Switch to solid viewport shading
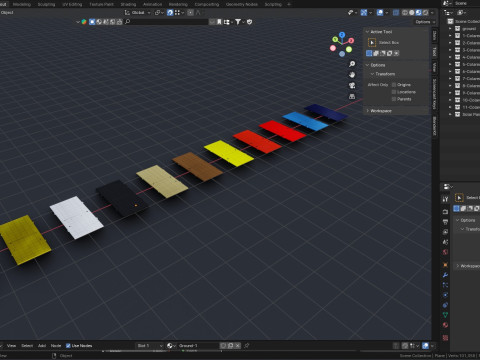The image size is (480, 360). click(412, 12)
